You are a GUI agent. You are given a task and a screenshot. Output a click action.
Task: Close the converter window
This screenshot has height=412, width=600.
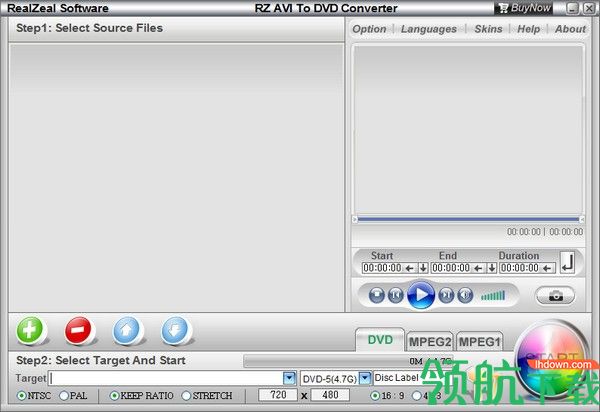click(589, 8)
